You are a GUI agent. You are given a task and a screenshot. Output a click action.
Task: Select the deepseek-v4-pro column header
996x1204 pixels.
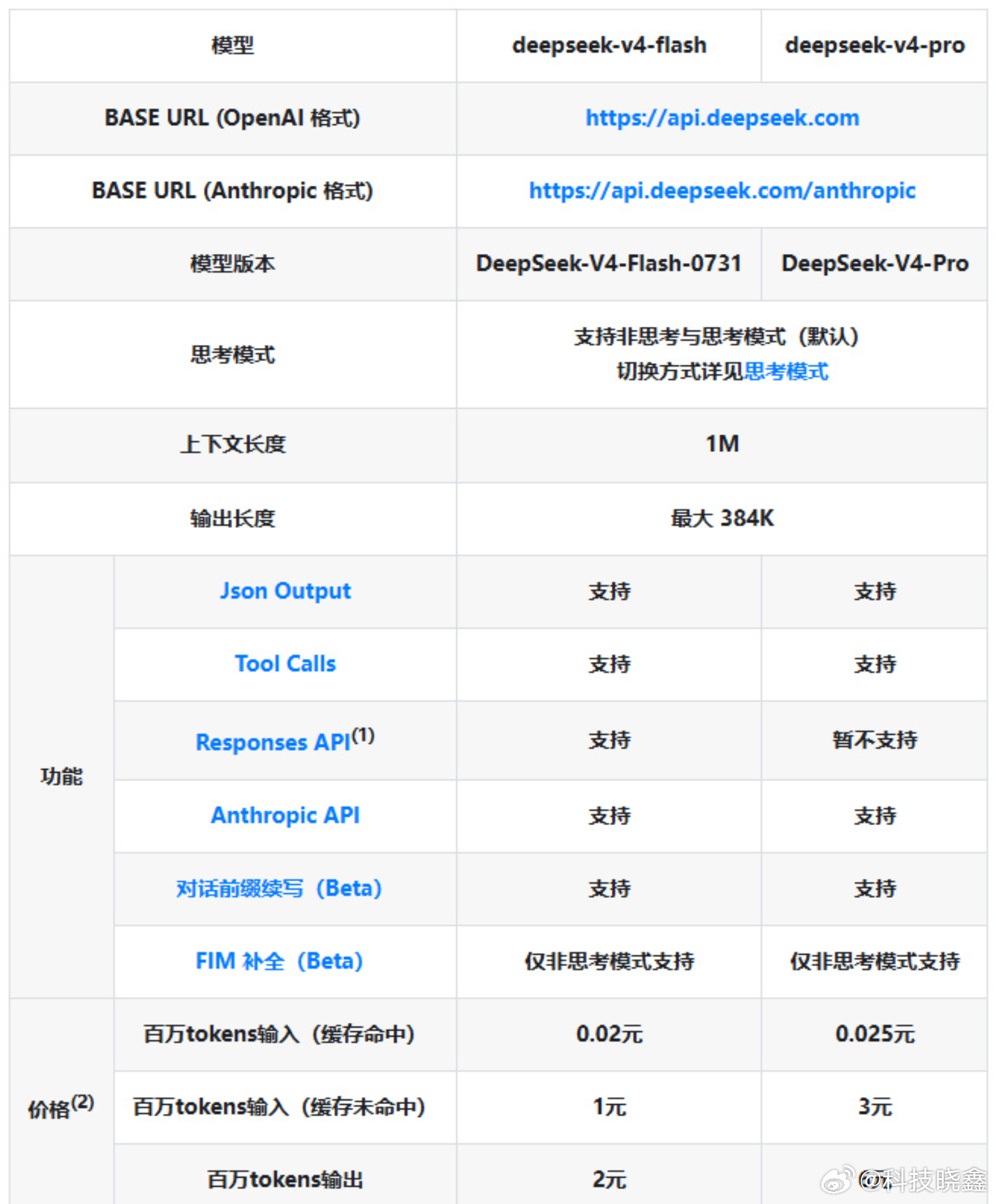[875, 45]
